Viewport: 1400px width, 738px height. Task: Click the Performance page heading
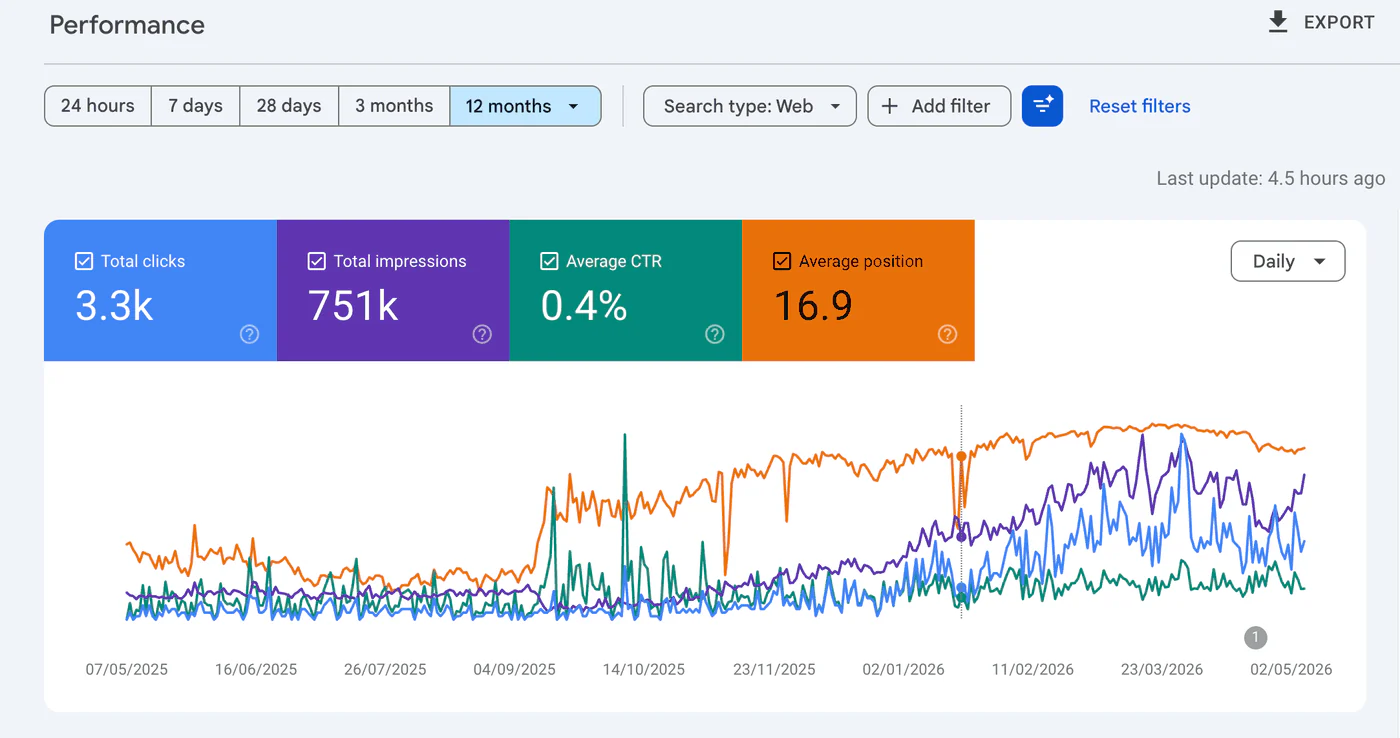(x=127, y=25)
